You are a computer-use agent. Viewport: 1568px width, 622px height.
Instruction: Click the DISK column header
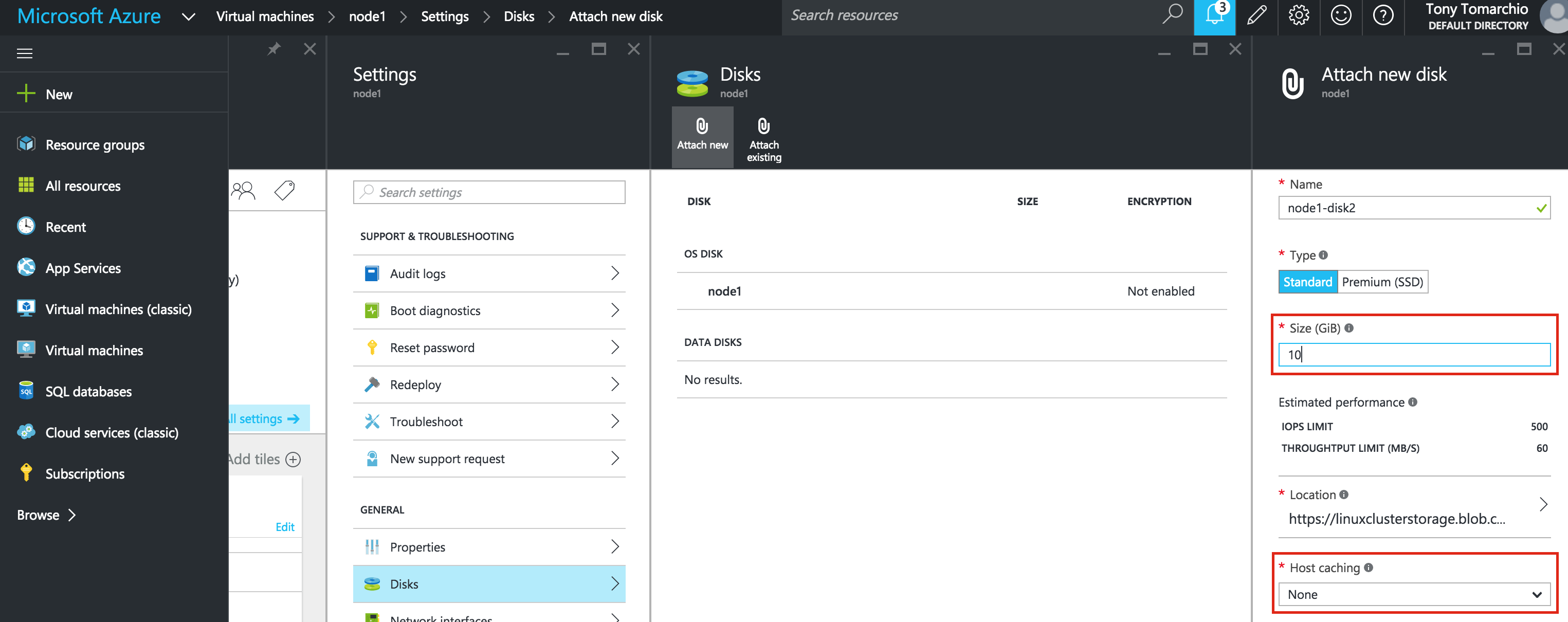click(x=699, y=202)
